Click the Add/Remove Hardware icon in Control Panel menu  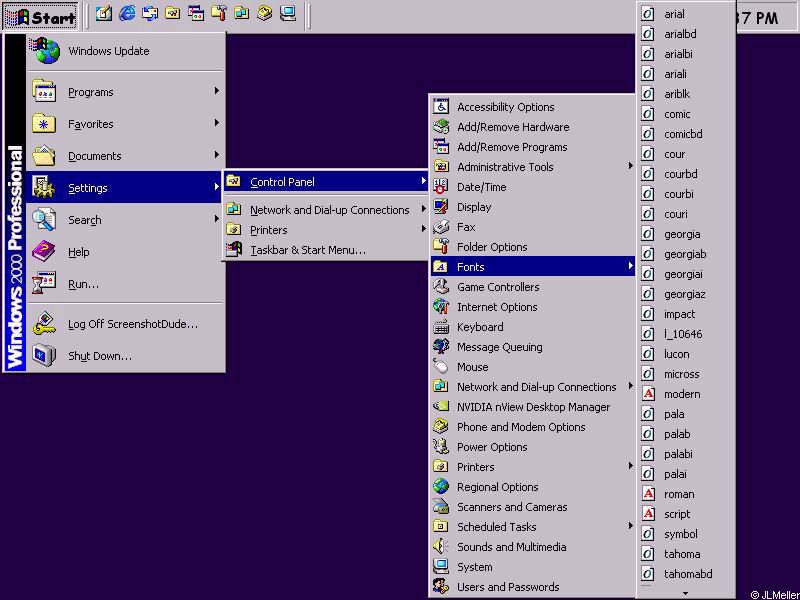(441, 127)
